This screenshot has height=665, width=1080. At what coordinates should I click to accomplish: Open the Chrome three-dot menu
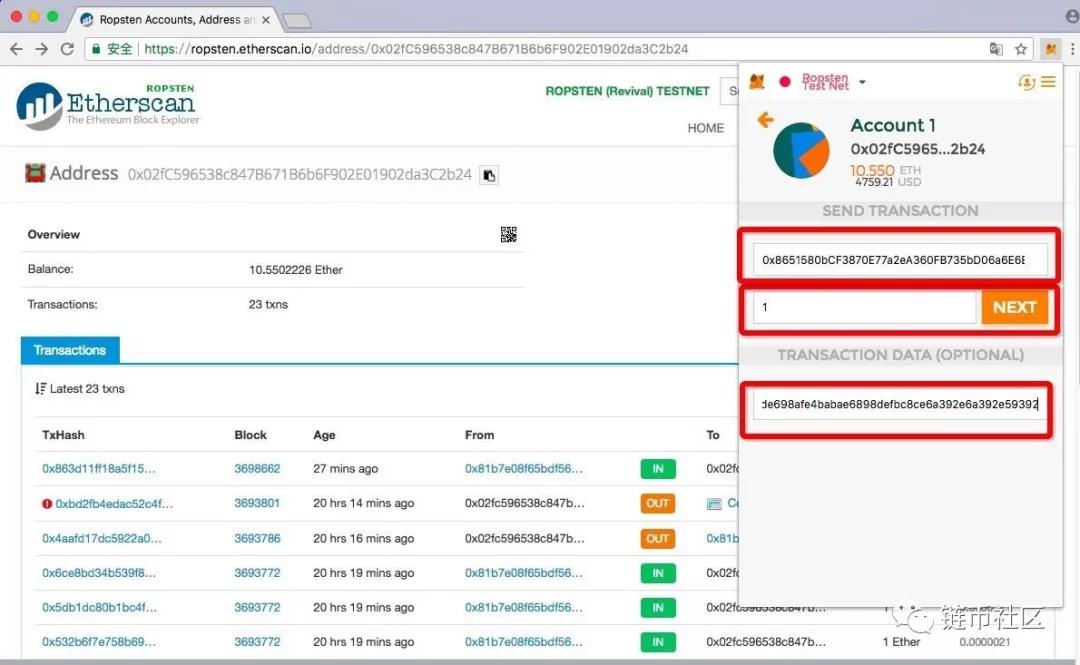(1071, 48)
